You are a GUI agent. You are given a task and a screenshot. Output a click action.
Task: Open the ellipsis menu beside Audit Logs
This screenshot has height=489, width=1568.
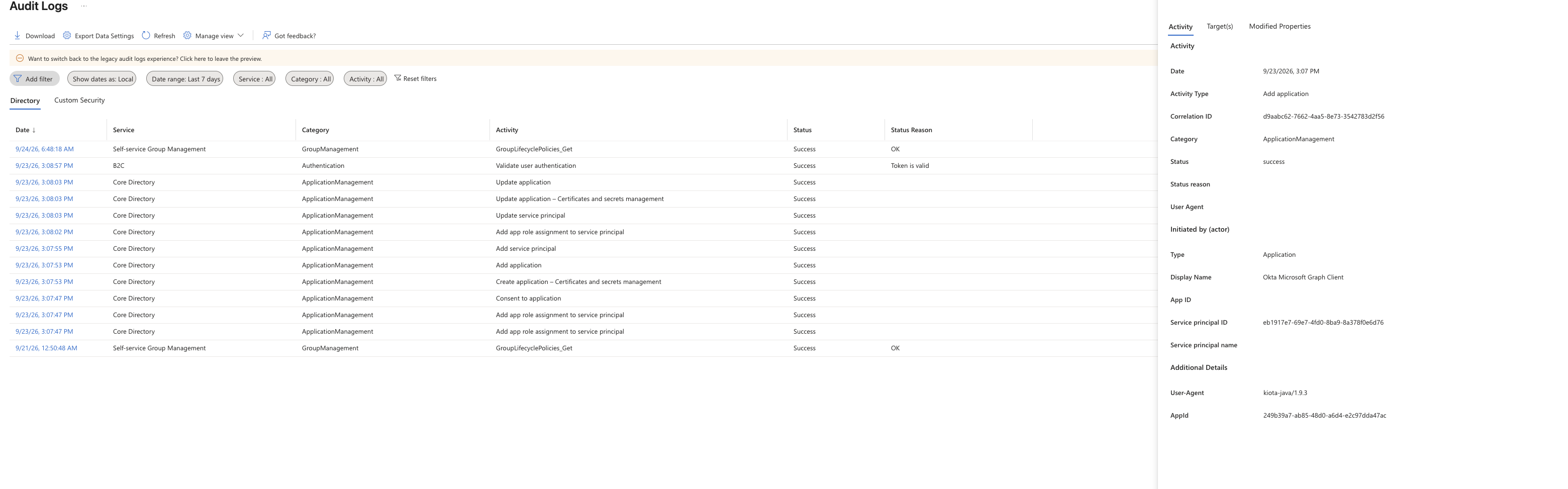tap(84, 6)
